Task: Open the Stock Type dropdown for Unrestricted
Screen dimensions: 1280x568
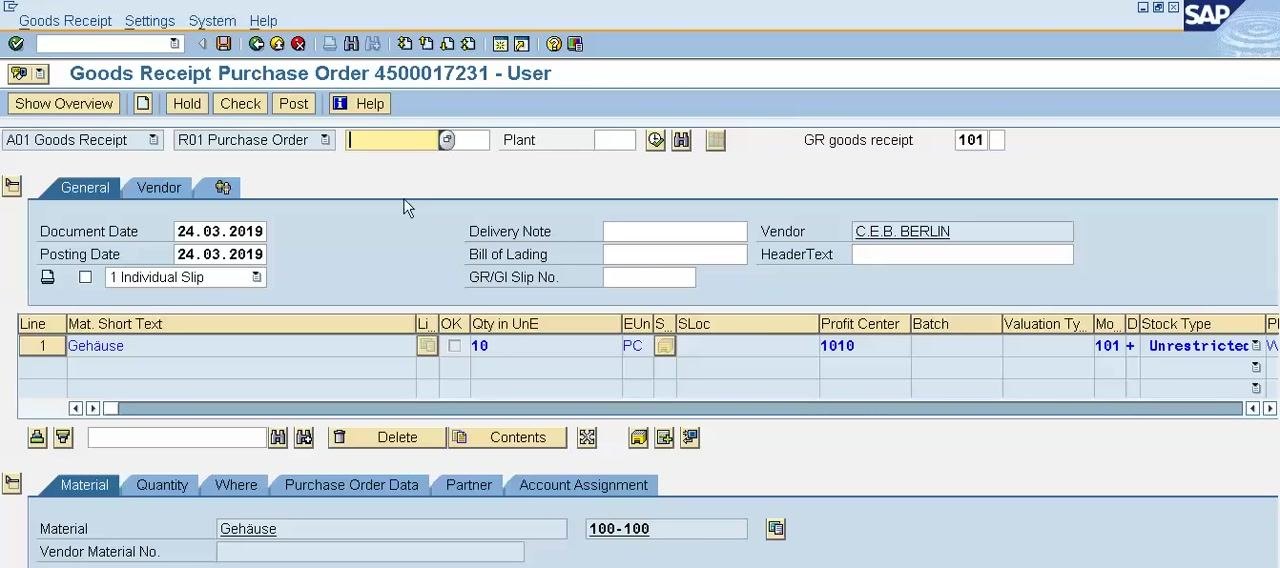Action: 1256,346
